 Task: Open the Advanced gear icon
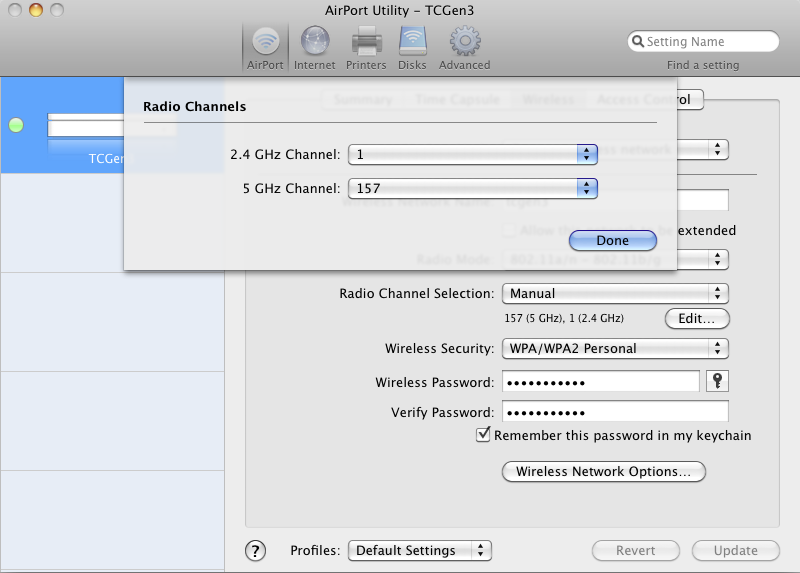(464, 48)
